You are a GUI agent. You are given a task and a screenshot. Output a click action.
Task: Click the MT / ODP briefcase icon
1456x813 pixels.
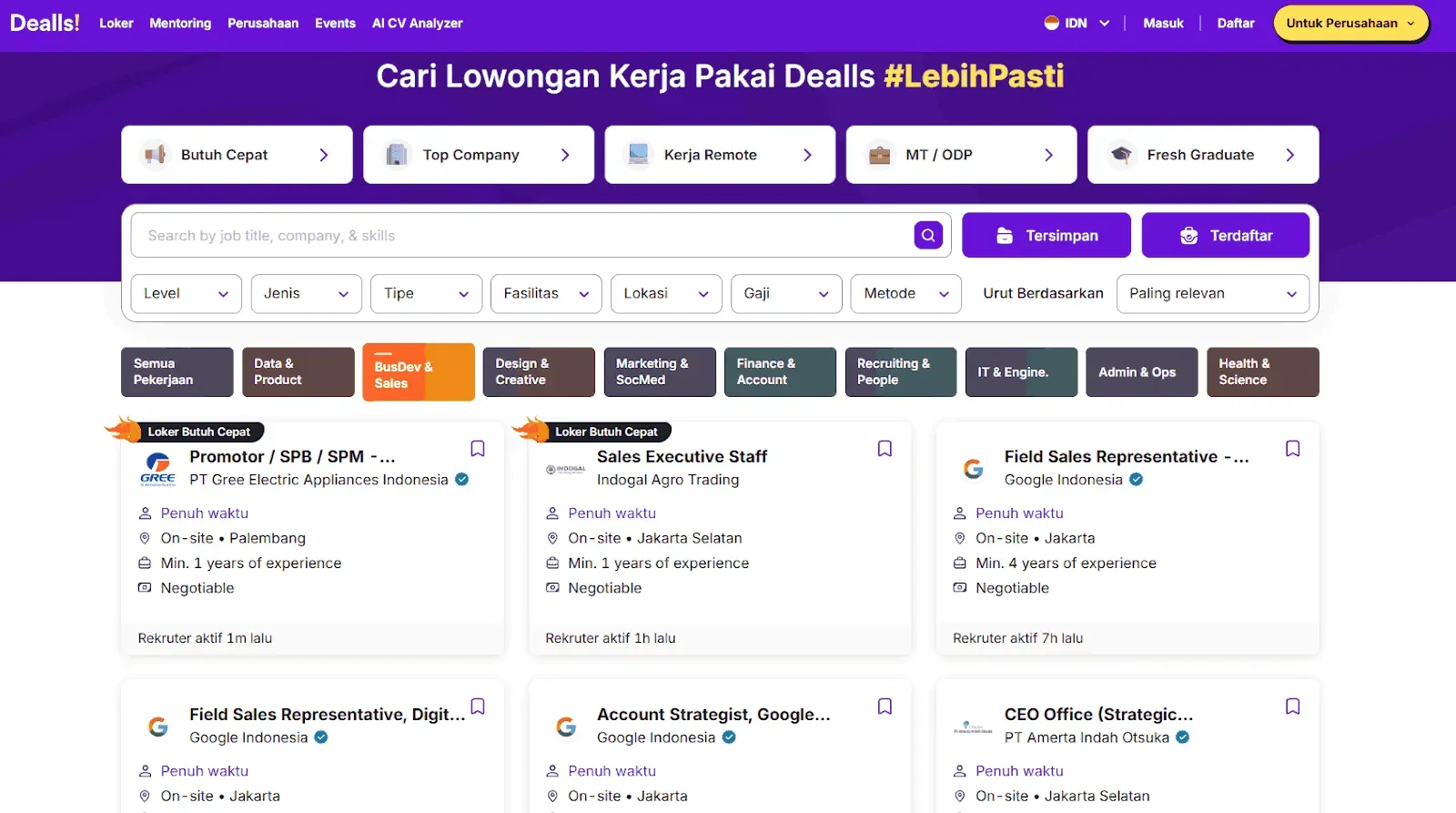880,155
